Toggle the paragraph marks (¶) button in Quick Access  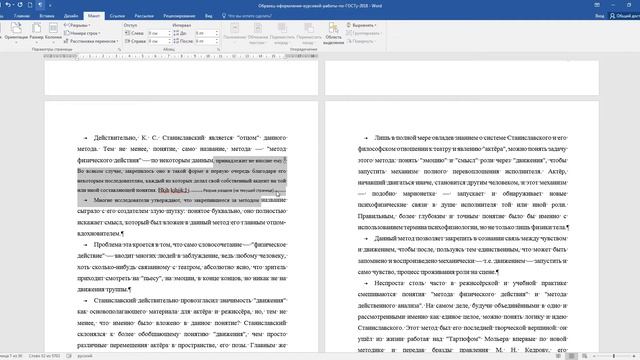40,5
